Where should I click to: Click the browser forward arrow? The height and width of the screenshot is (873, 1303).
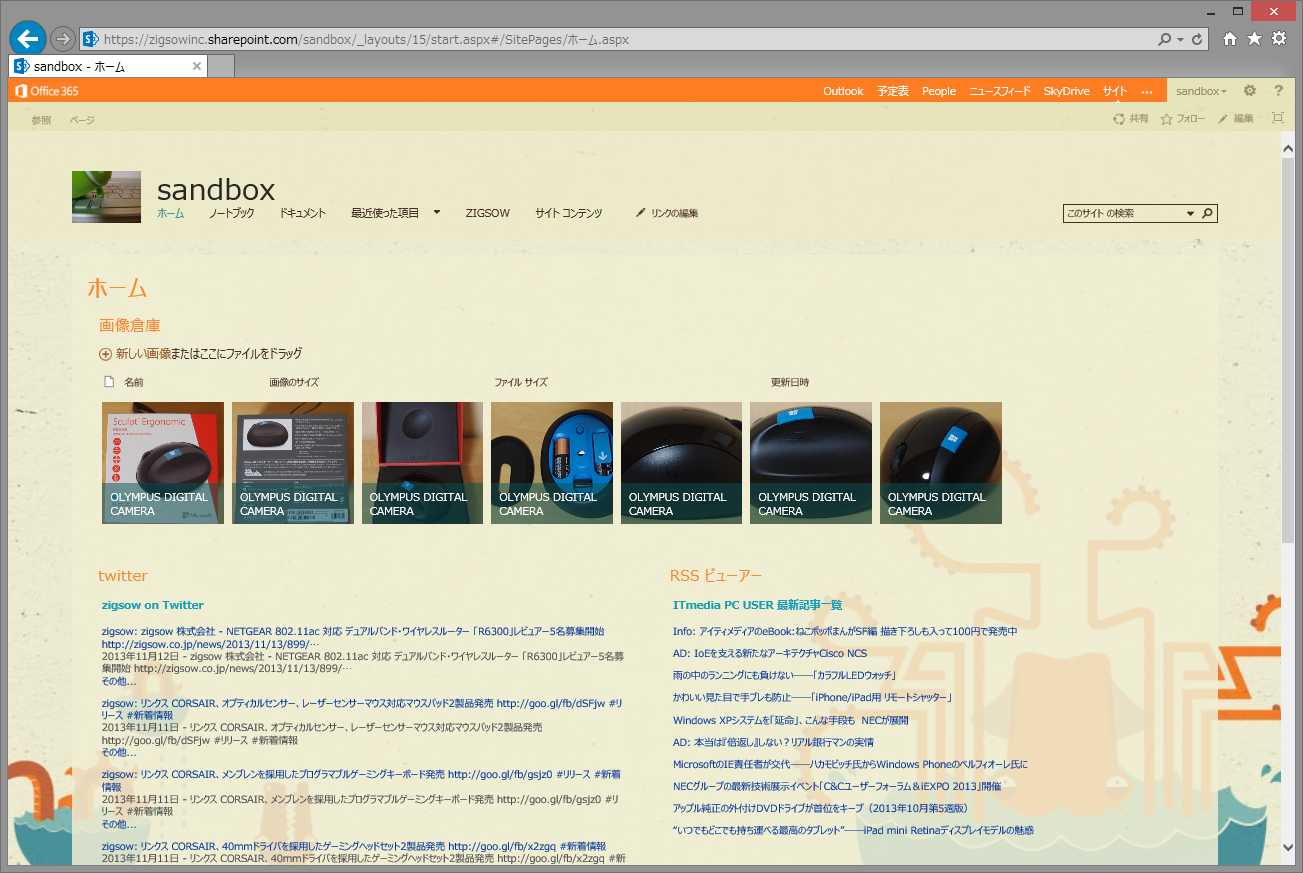pyautogui.click(x=62, y=39)
